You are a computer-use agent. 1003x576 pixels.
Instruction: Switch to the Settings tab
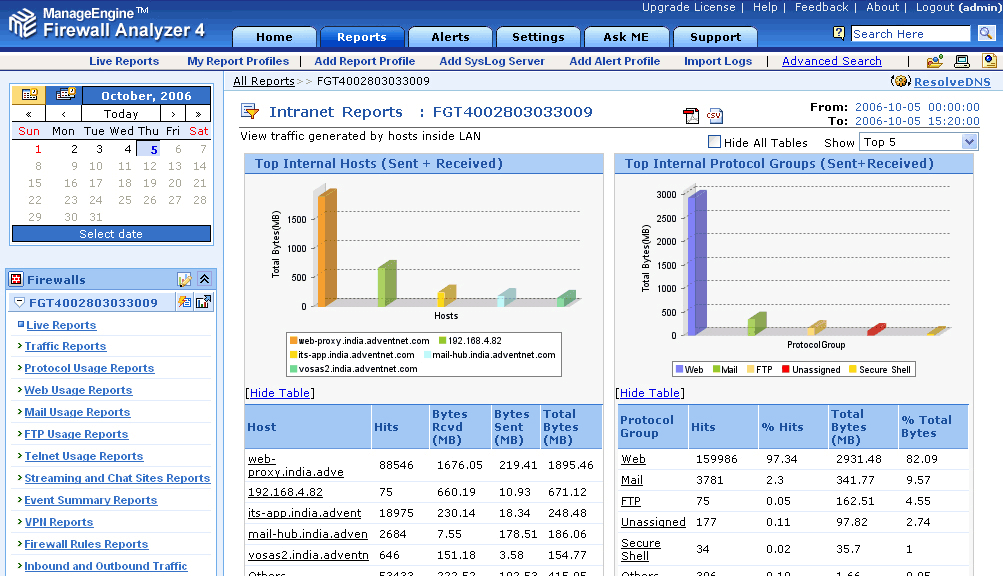click(x=538, y=37)
